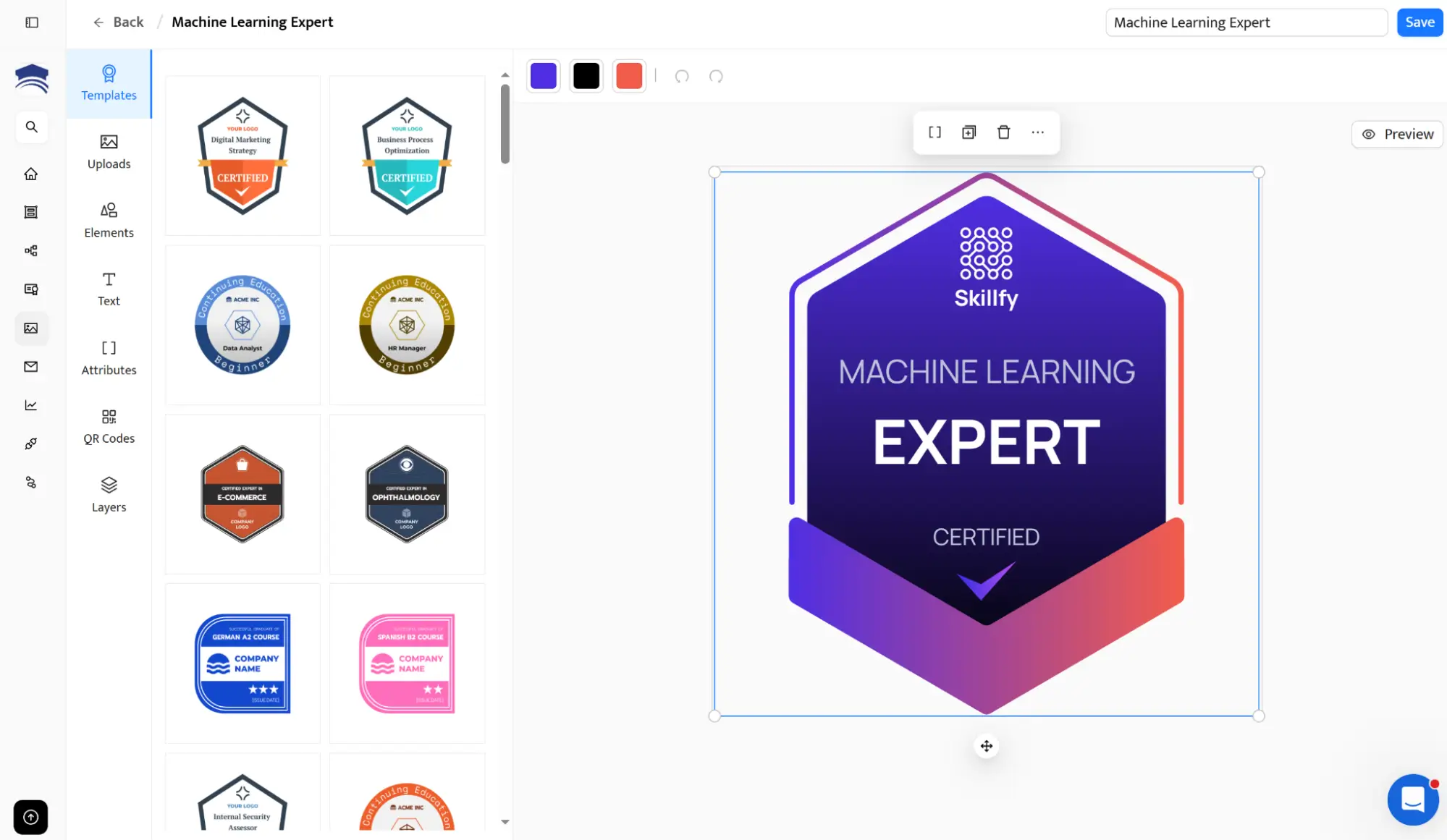
Task: Click the undo arrow icon
Action: pyautogui.click(x=681, y=77)
